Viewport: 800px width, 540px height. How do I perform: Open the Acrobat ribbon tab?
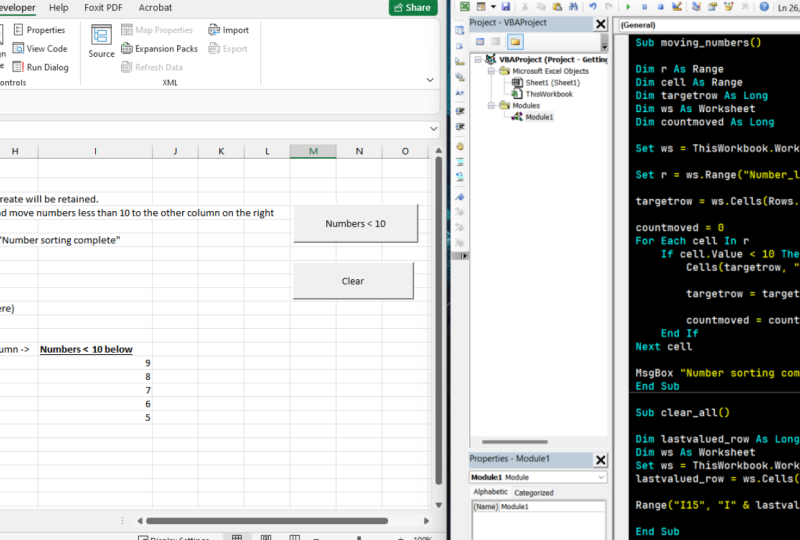coord(155,8)
